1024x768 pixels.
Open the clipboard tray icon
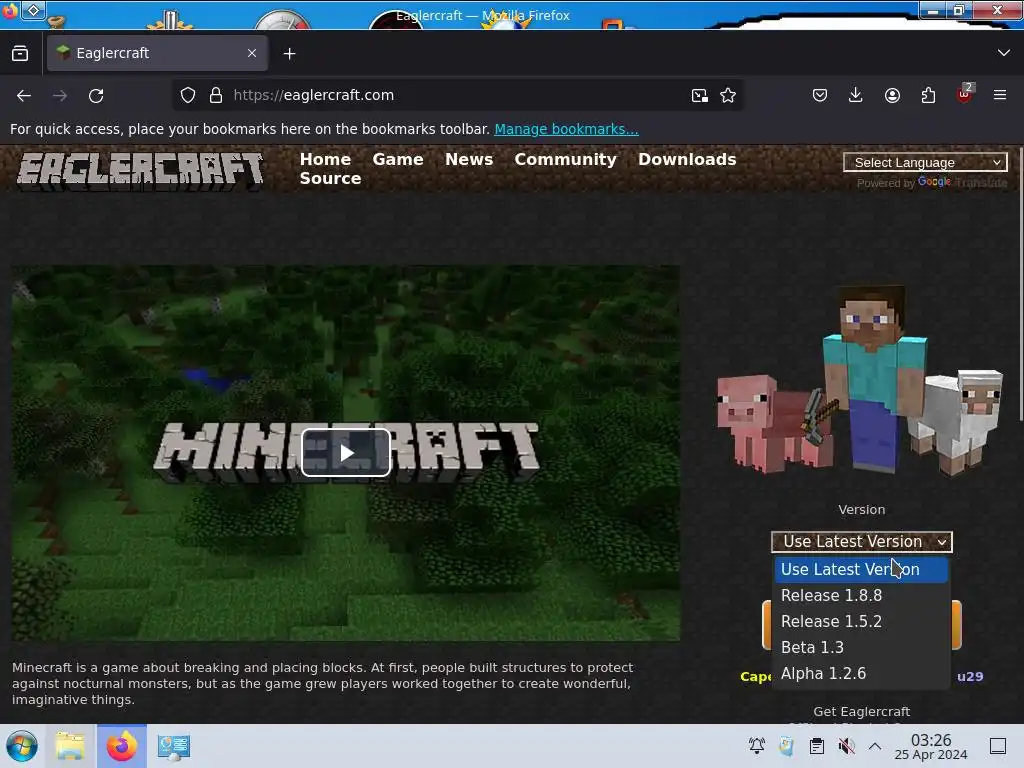[x=816, y=746]
